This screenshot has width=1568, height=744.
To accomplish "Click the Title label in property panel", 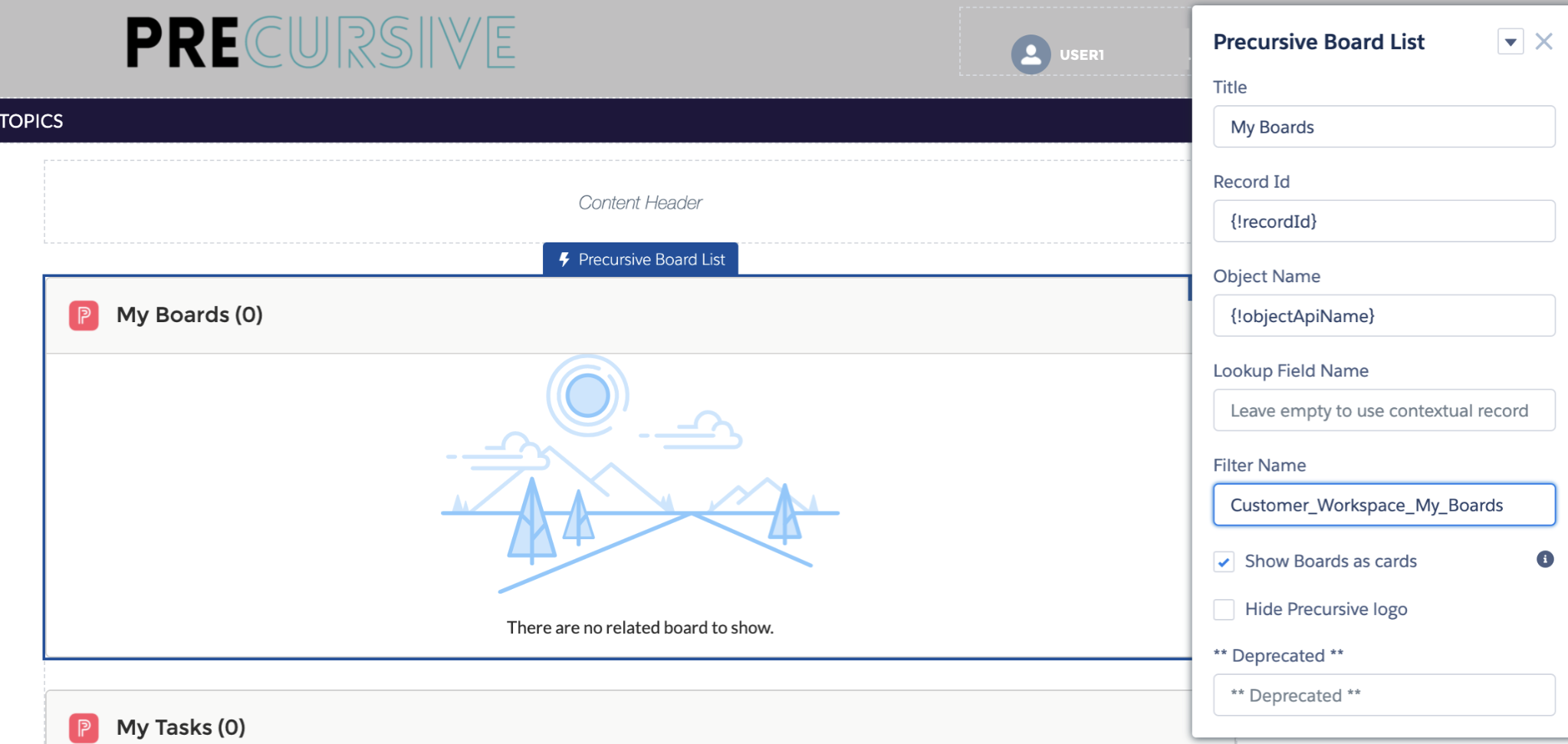I will click(x=1230, y=87).
